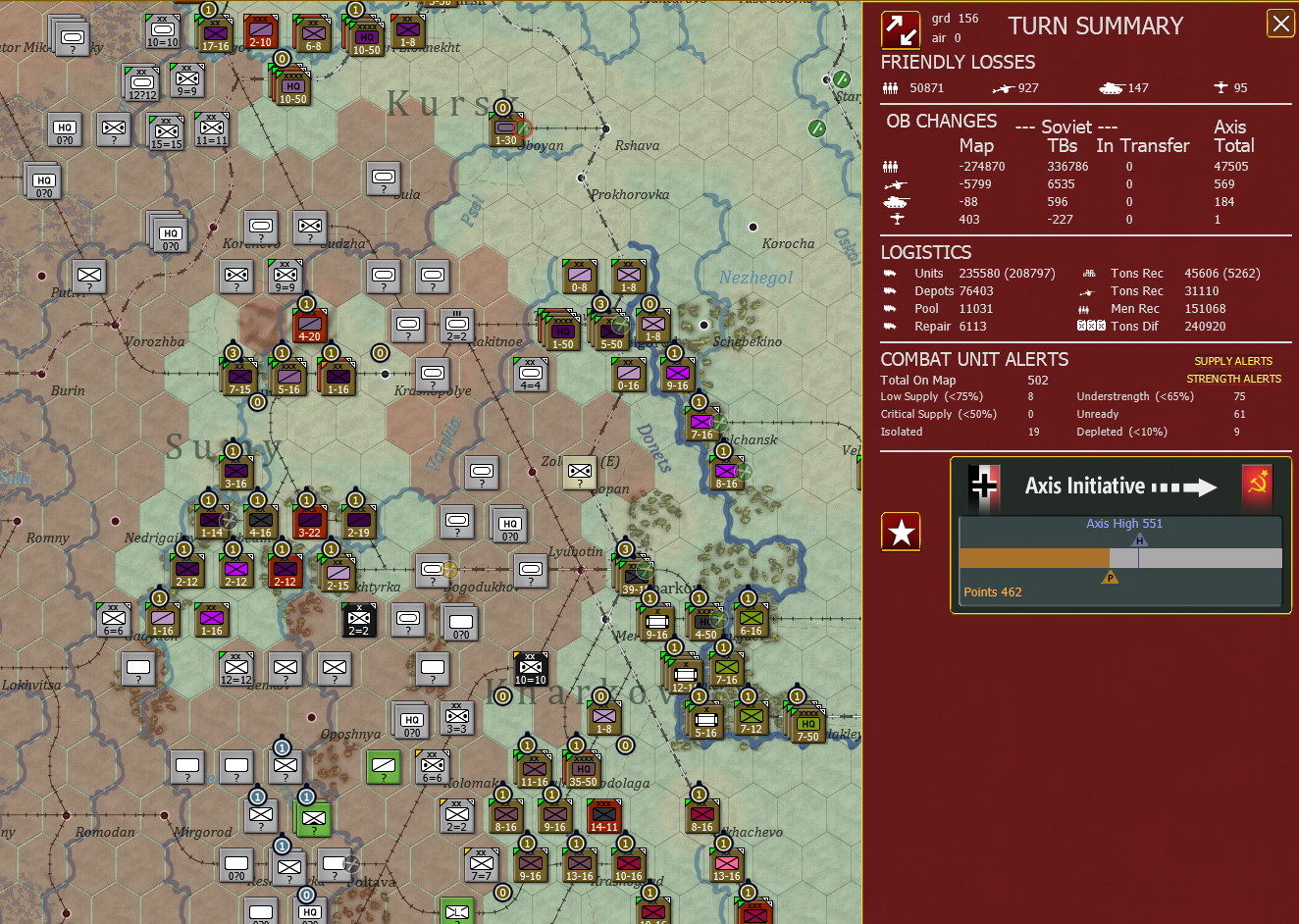This screenshot has width=1299, height=924.
Task: Click the Axis initiative points bar
Action: (x=1119, y=558)
